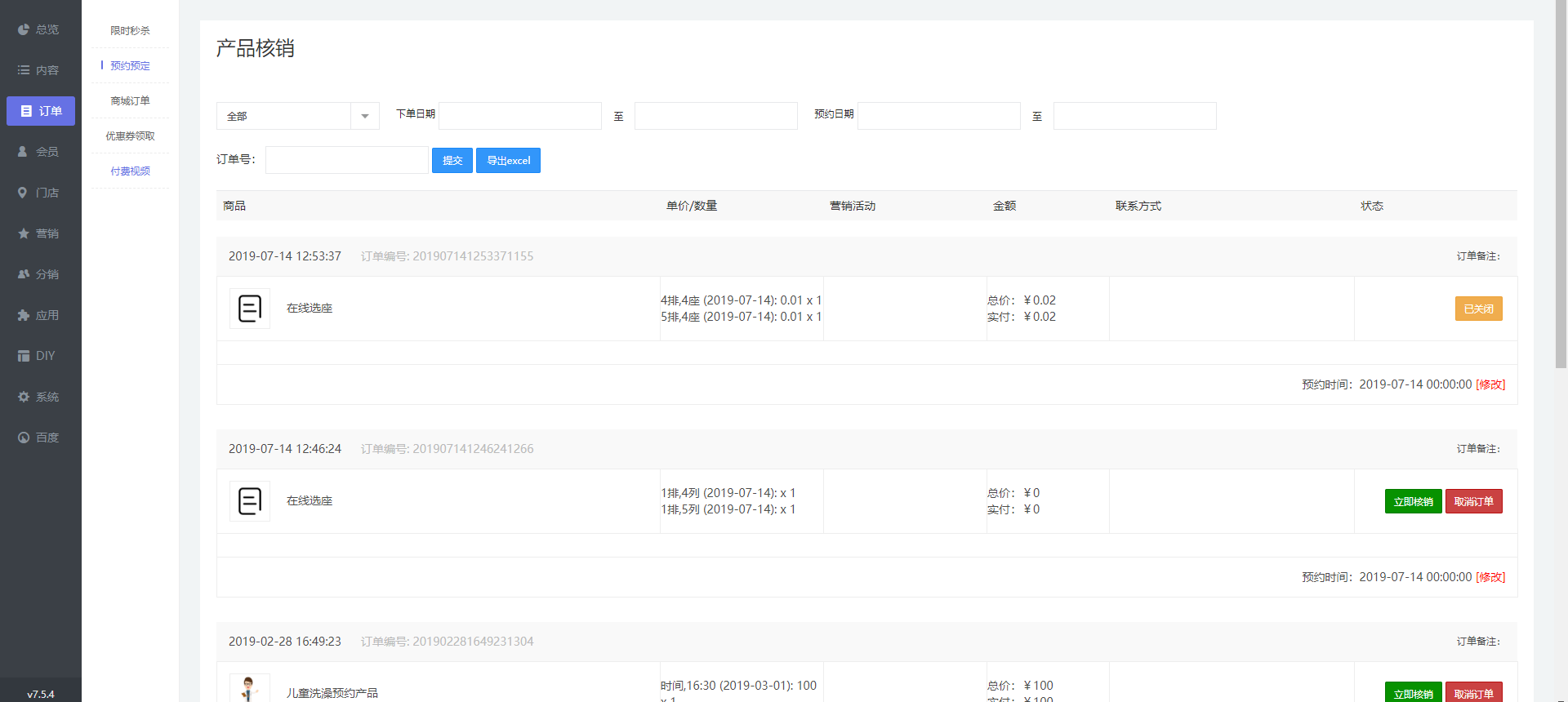Click 修改 link for order 201907141253371155
Screen dimensions: 1568x702
tap(1490, 384)
